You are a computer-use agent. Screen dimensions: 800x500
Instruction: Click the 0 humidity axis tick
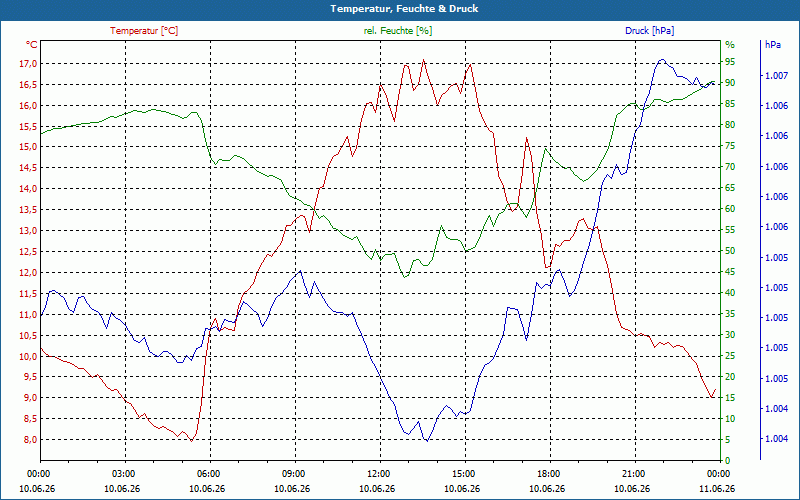[x=728, y=461]
